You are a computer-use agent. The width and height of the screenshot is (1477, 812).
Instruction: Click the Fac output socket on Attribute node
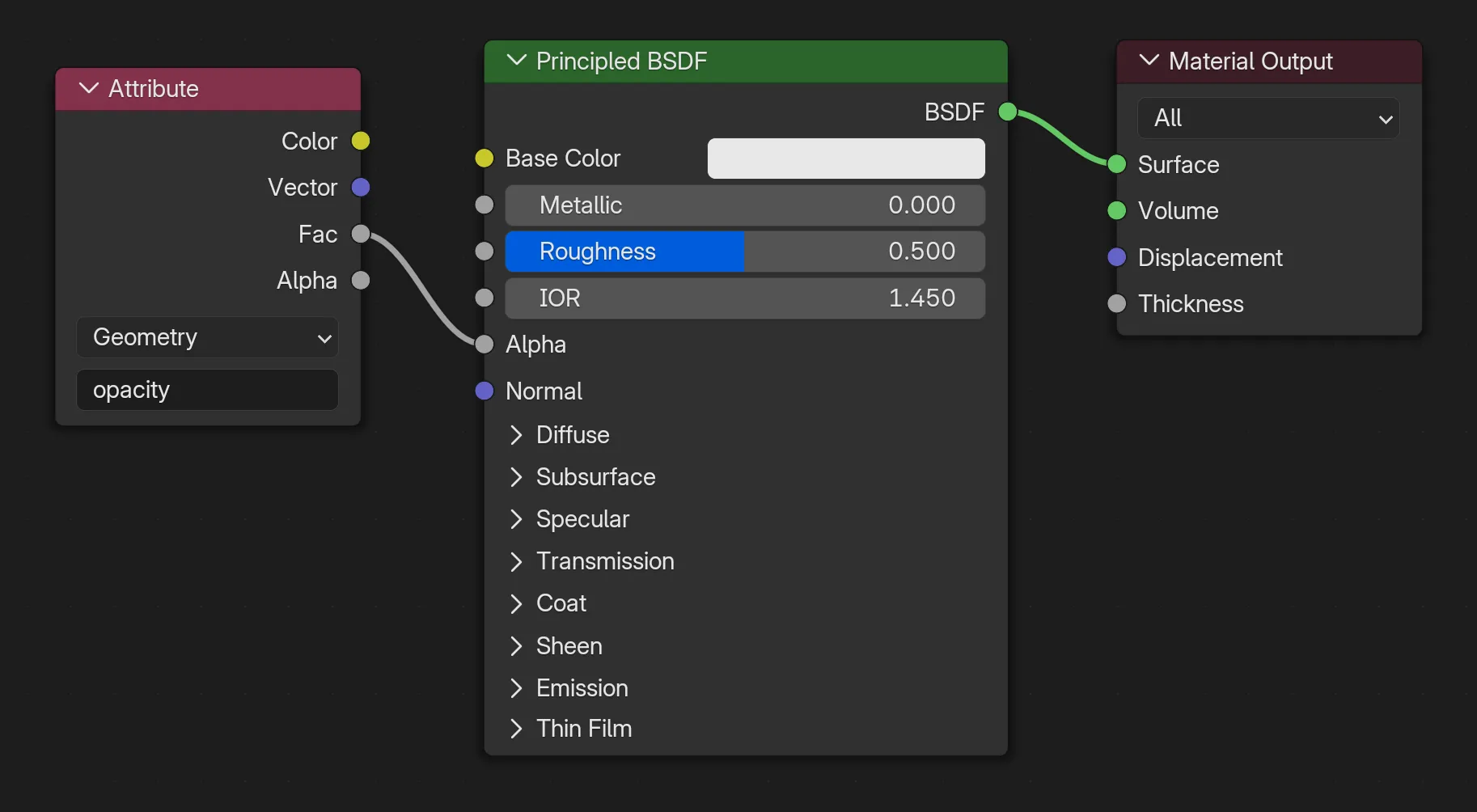click(361, 234)
